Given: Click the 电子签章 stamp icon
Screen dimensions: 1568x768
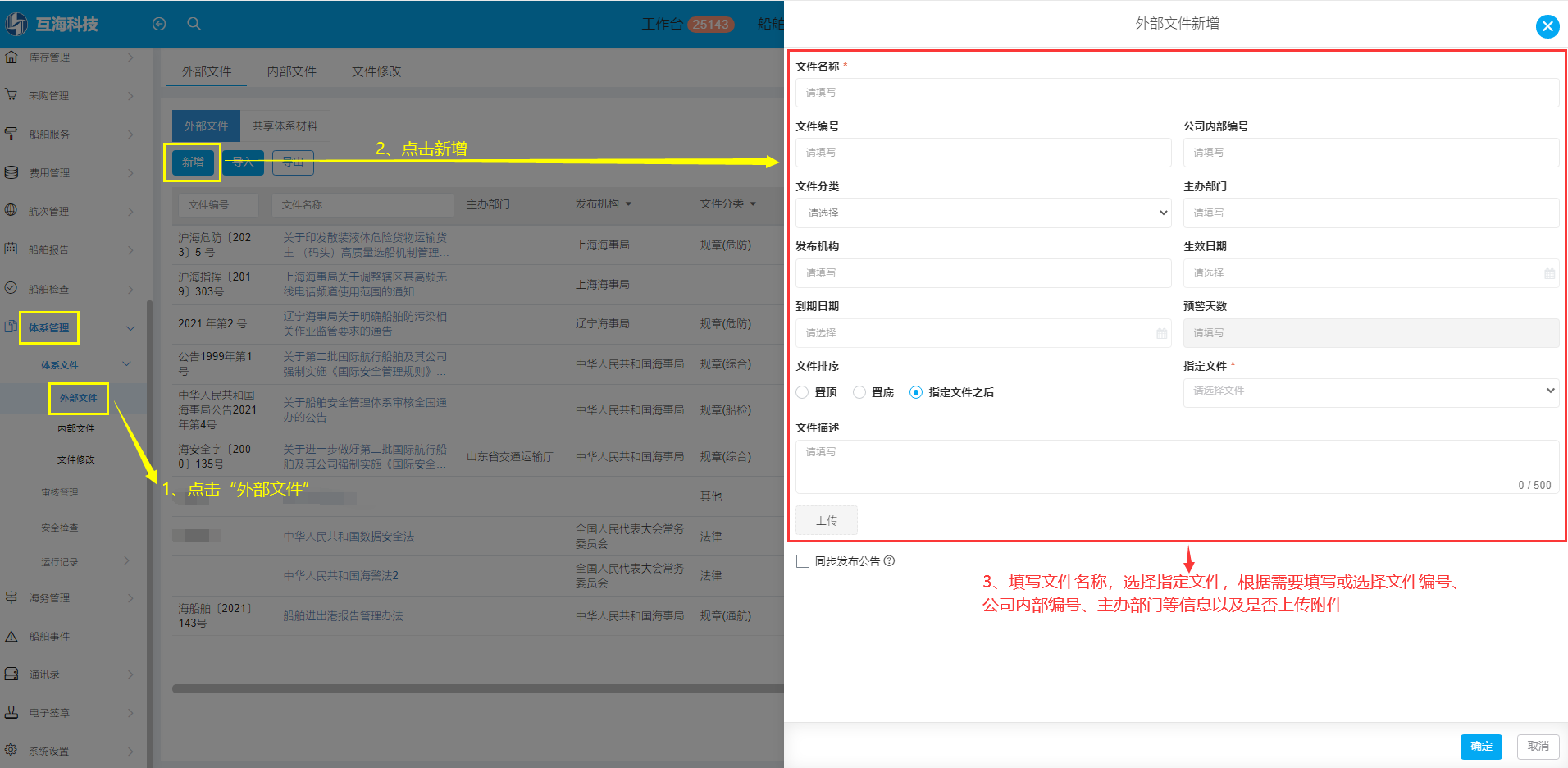Looking at the screenshot, I should (x=11, y=712).
